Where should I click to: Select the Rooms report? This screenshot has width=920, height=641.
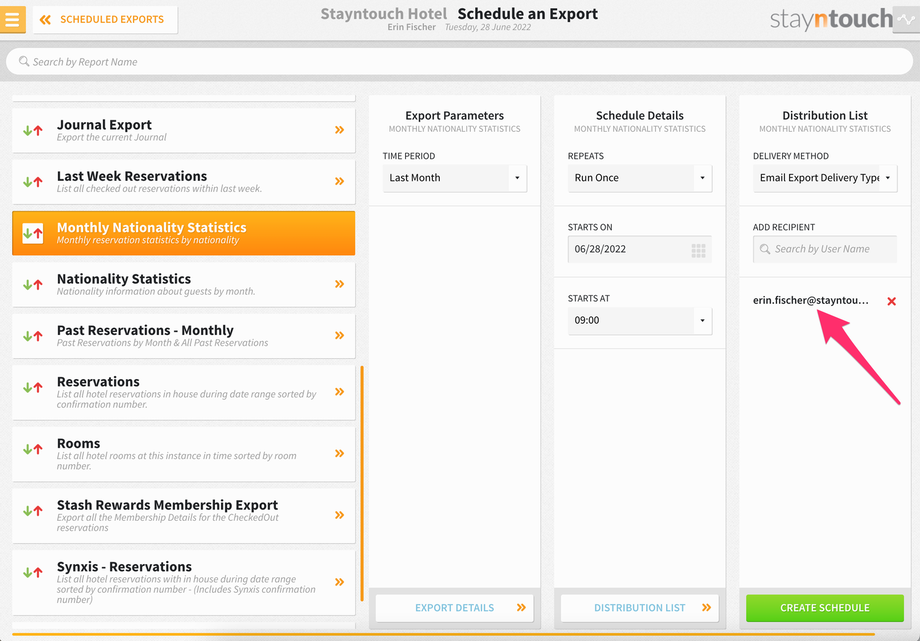point(184,454)
